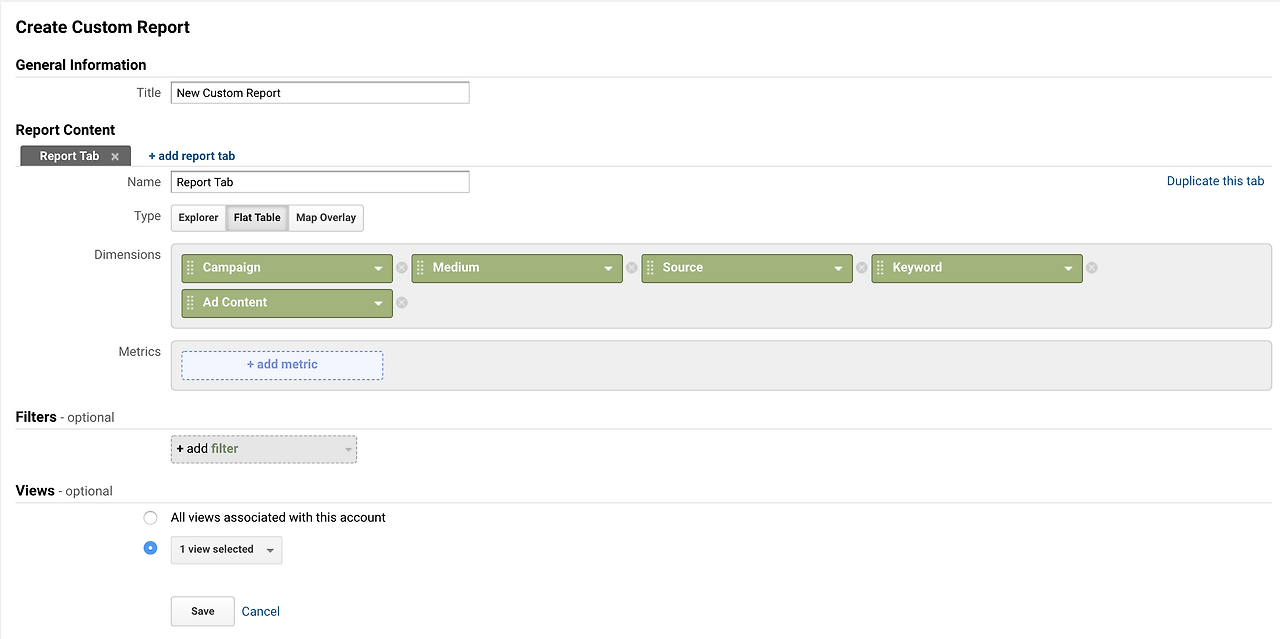Click the 'Views' section heading

(x=35, y=491)
